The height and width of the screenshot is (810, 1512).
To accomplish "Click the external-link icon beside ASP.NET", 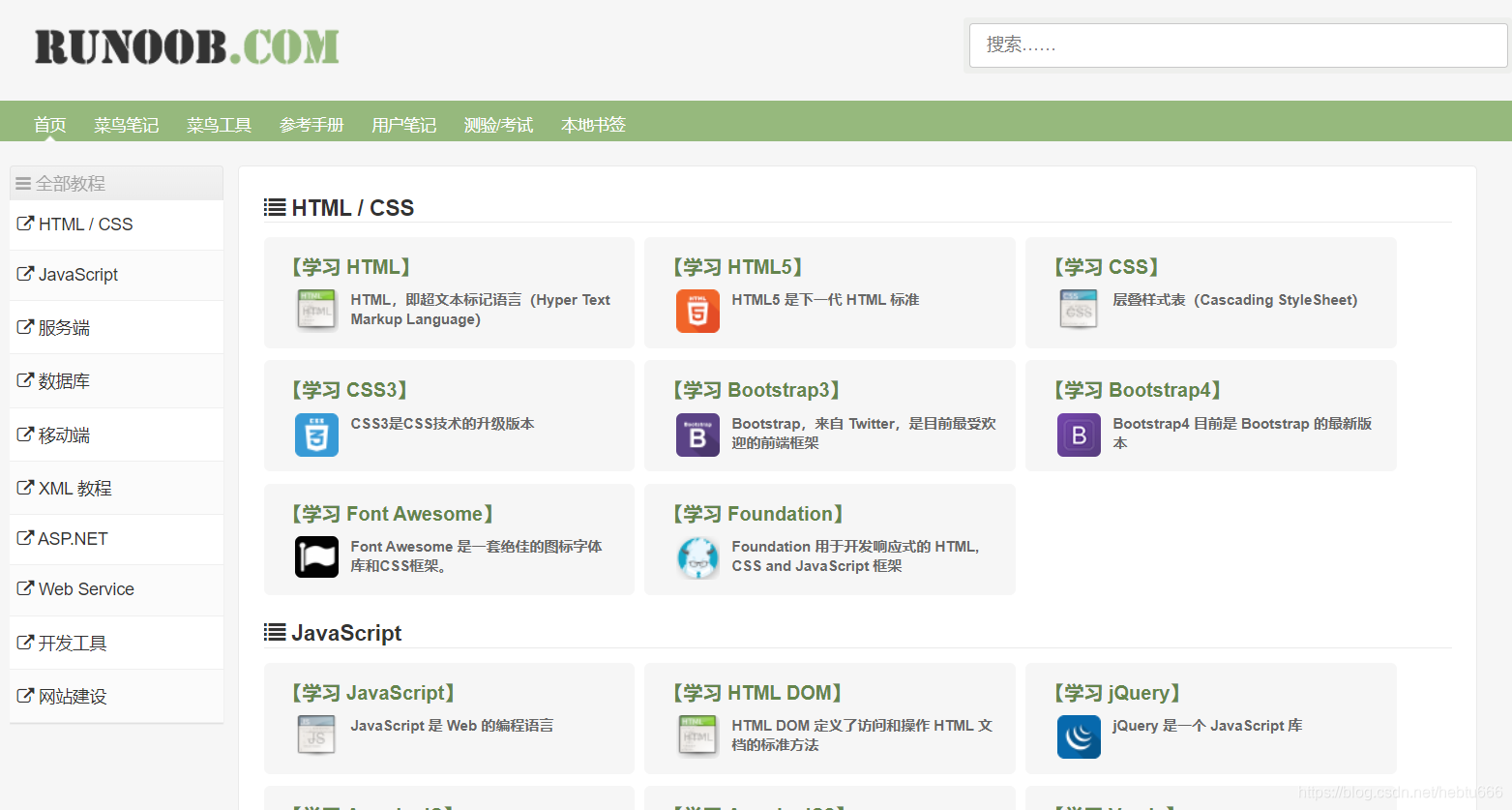I will (25, 538).
